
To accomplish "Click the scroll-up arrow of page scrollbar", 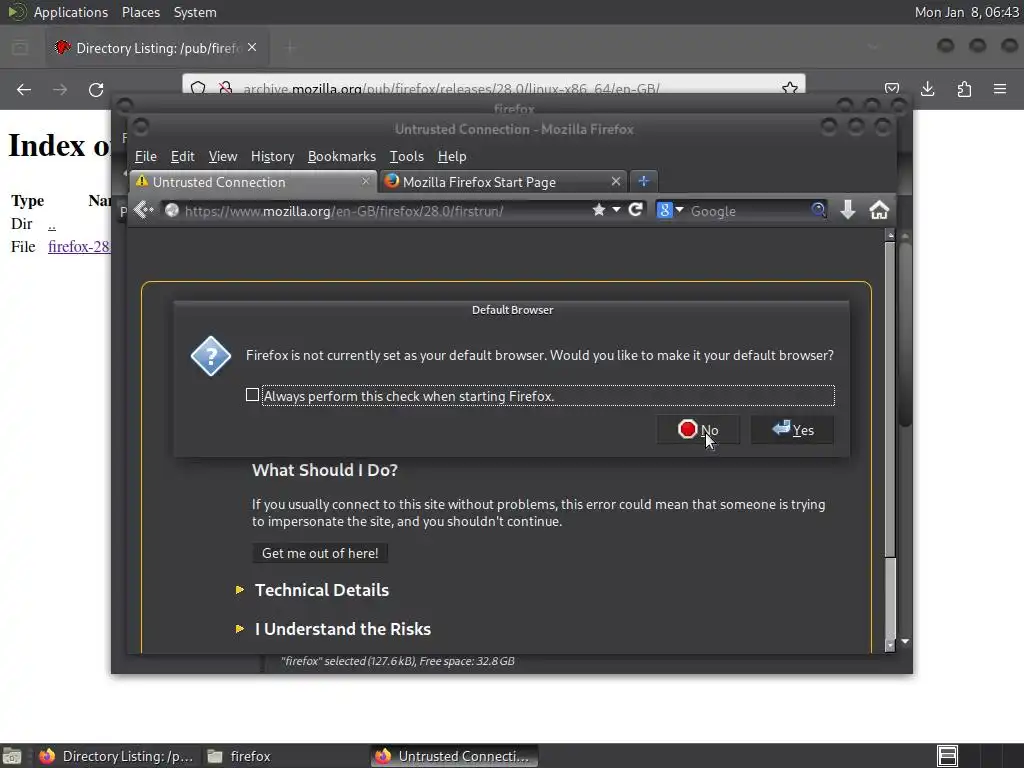I will [889, 234].
